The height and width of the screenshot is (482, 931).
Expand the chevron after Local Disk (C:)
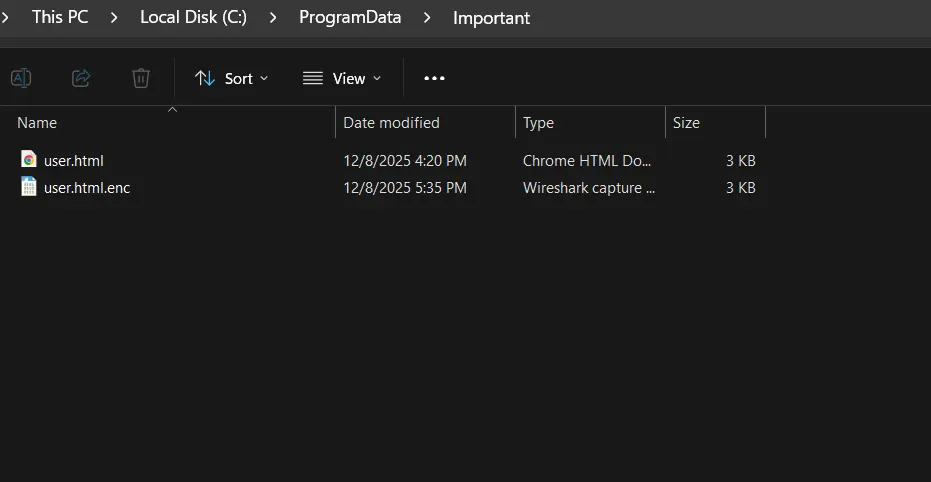click(x=273, y=18)
